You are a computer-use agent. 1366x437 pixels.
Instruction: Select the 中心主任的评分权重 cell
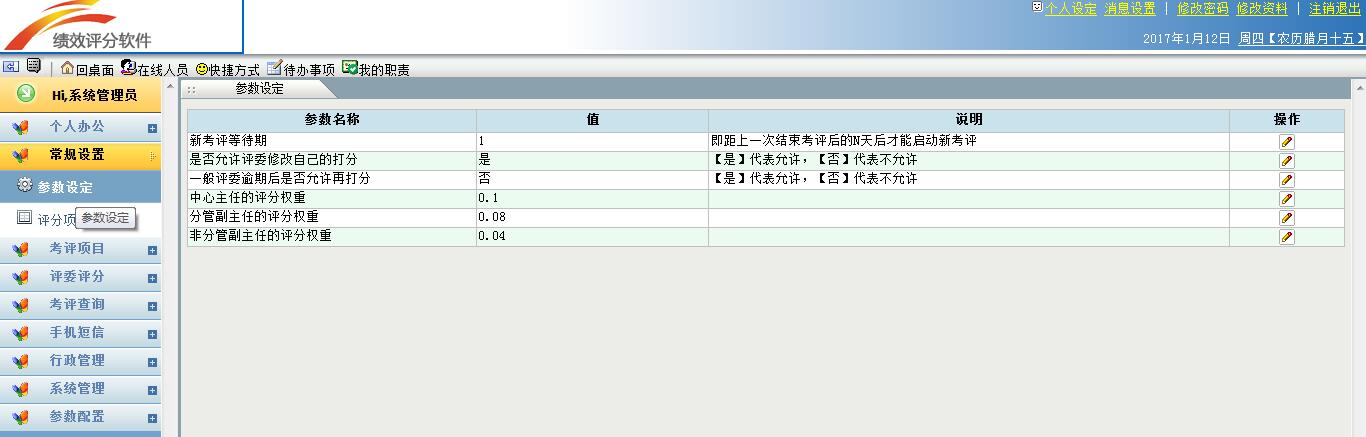332,198
